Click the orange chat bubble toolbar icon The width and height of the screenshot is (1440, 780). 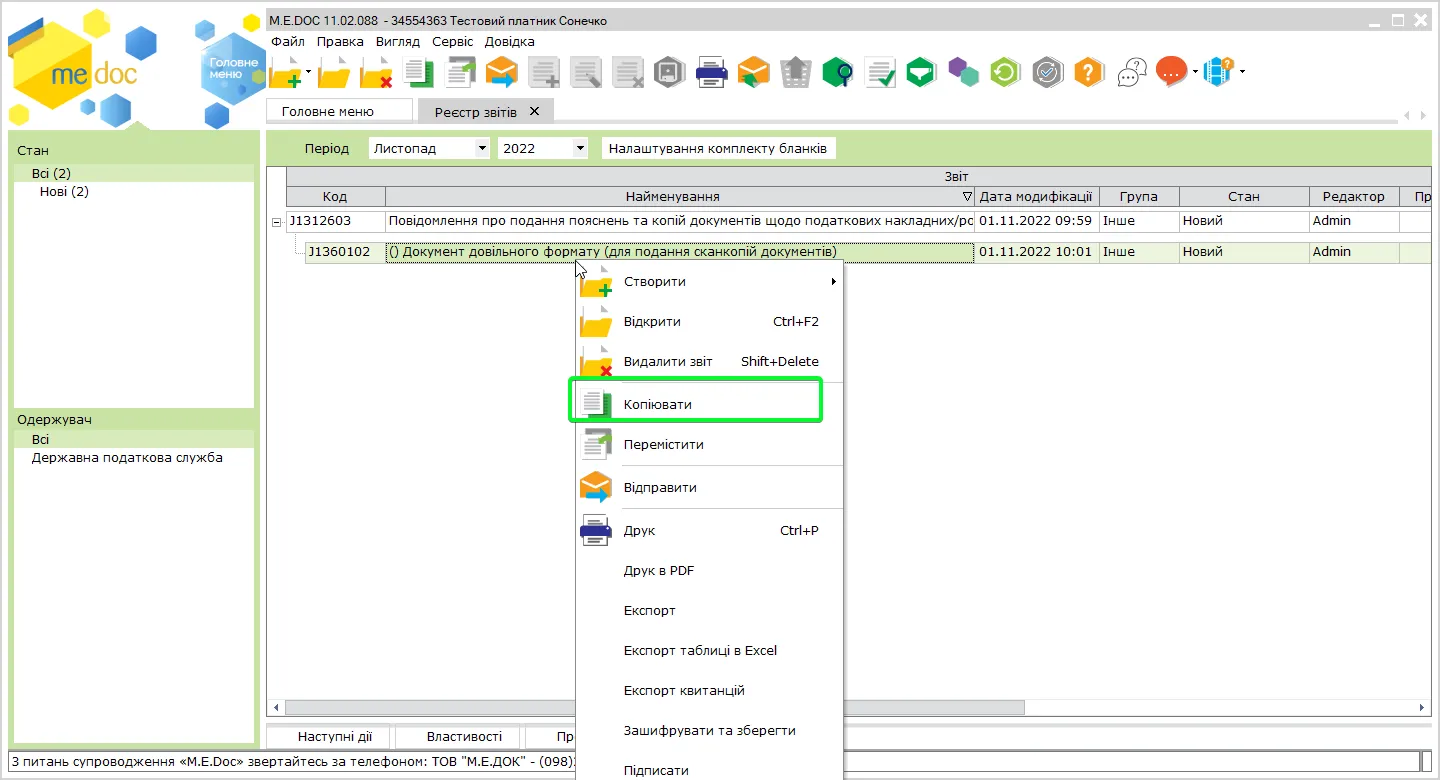pos(1171,72)
